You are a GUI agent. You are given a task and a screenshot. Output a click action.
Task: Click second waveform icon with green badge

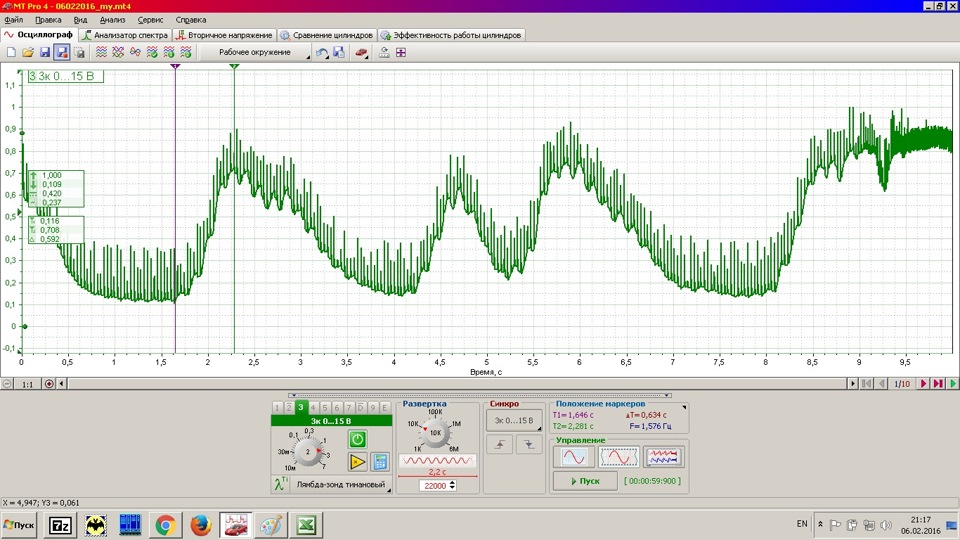(169, 53)
